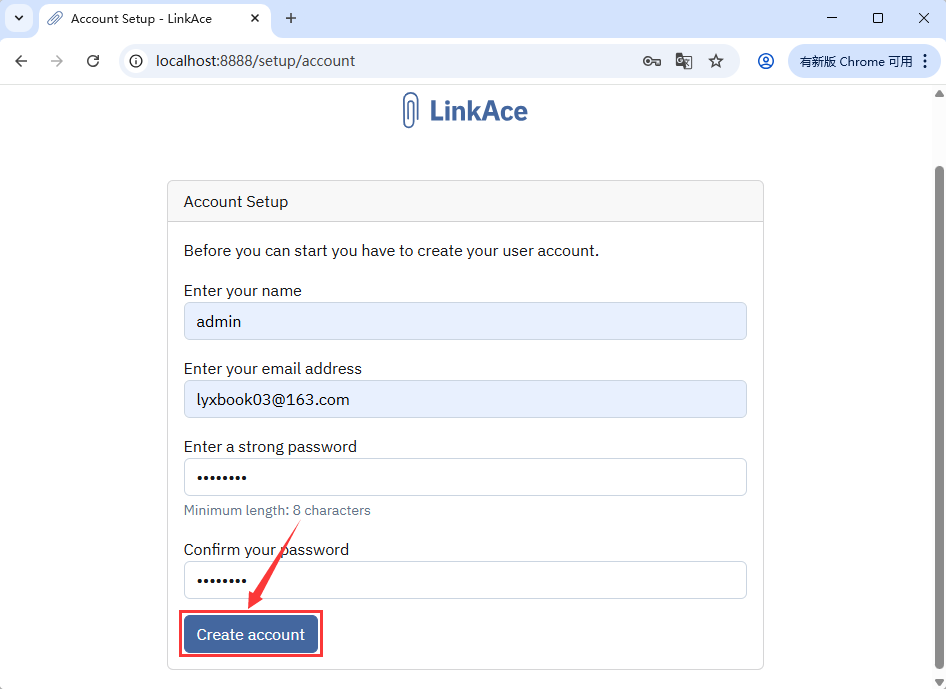Close the Account Setup tab
The height and width of the screenshot is (689, 946).
click(255, 18)
